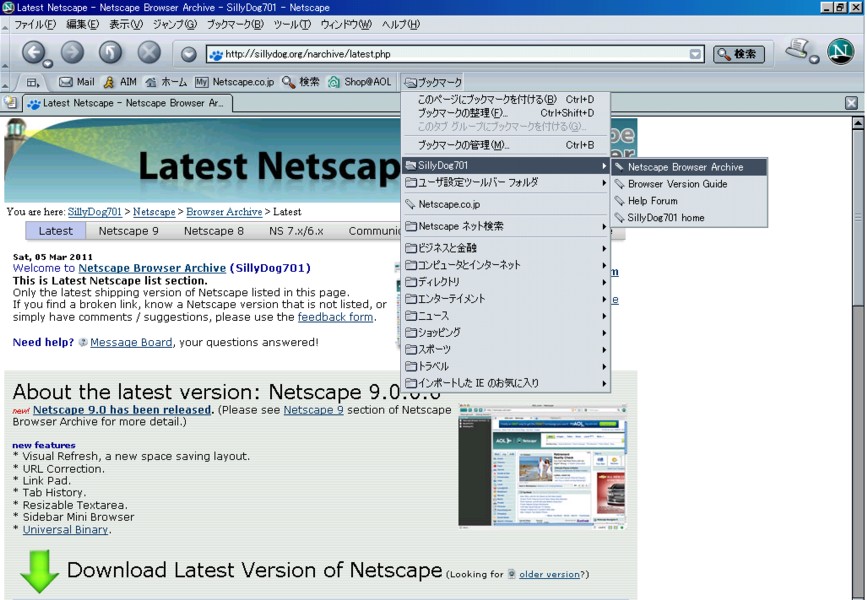867x600 pixels.
Task: Open Help Forum bookmark
Action: [x=690, y=201]
